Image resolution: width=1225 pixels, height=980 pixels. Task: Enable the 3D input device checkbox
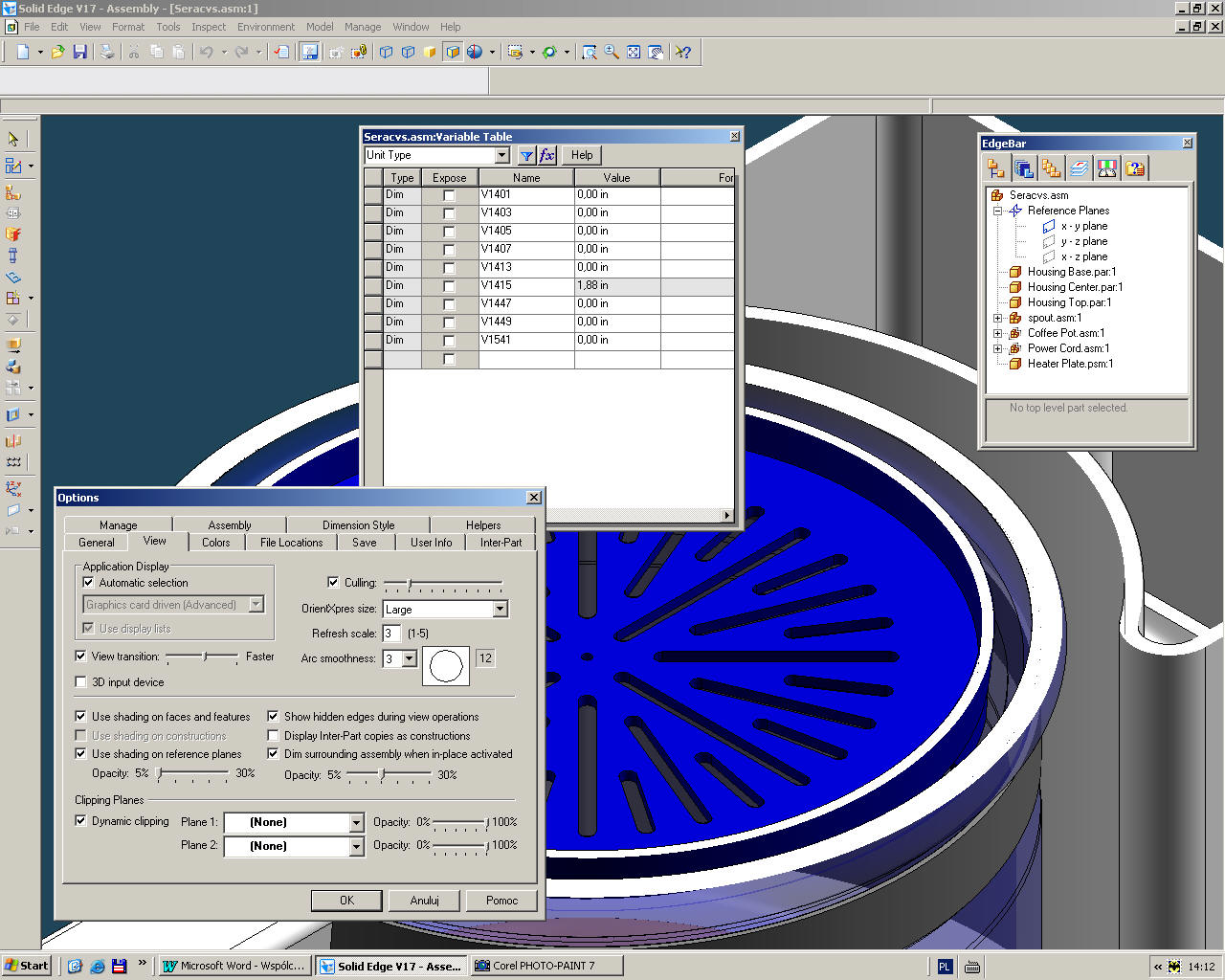click(81, 682)
